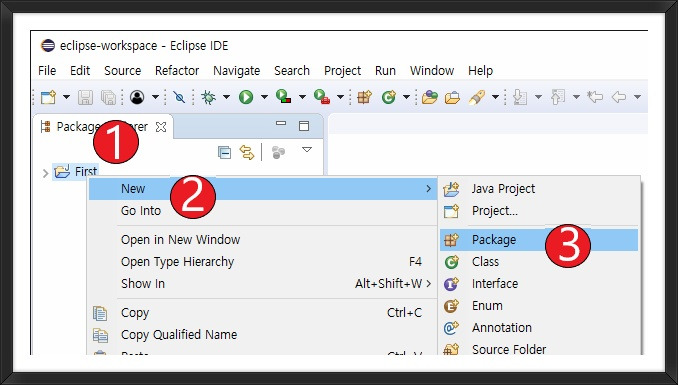Click the New Java Class toolbar icon

click(389, 97)
